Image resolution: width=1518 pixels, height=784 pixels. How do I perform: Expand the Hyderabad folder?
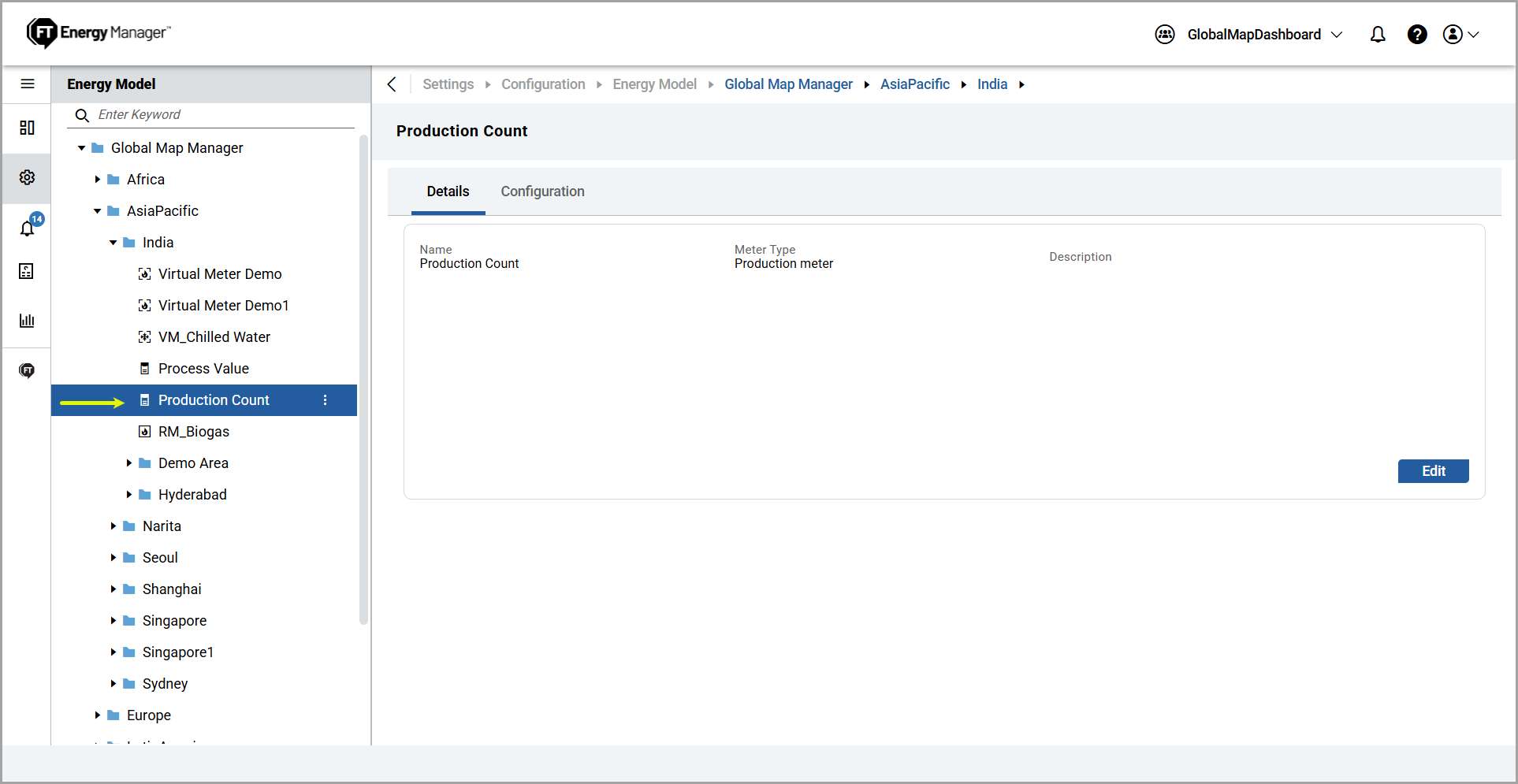point(128,495)
